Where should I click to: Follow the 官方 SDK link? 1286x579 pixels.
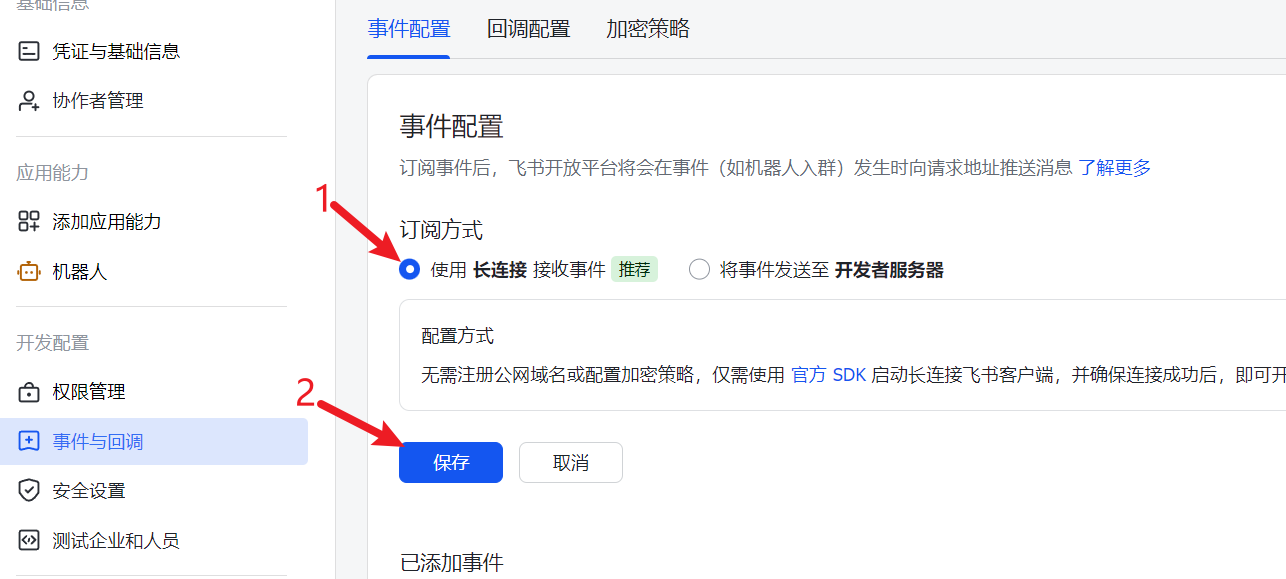coord(828,375)
